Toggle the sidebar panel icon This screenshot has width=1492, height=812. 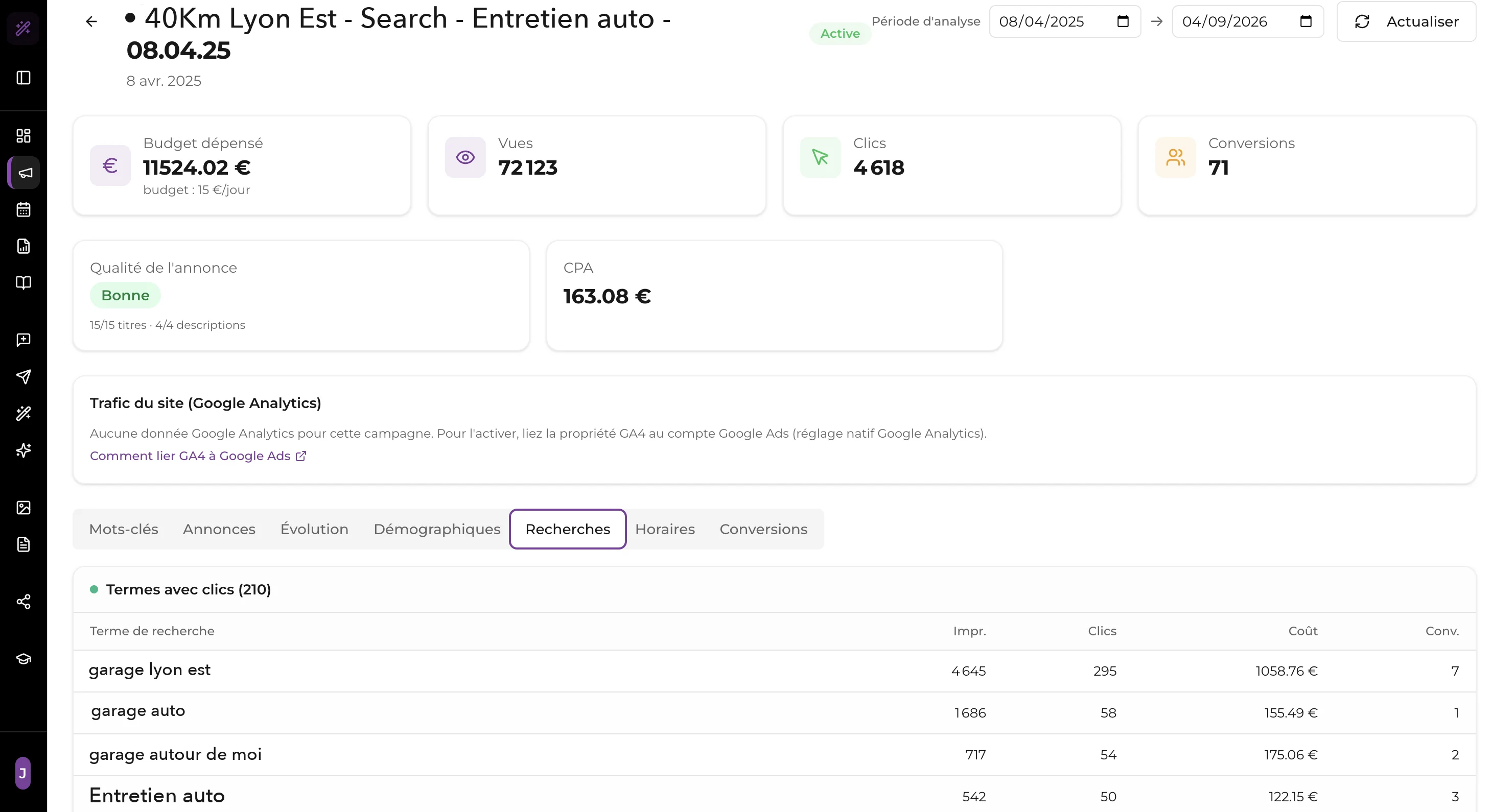coord(23,78)
